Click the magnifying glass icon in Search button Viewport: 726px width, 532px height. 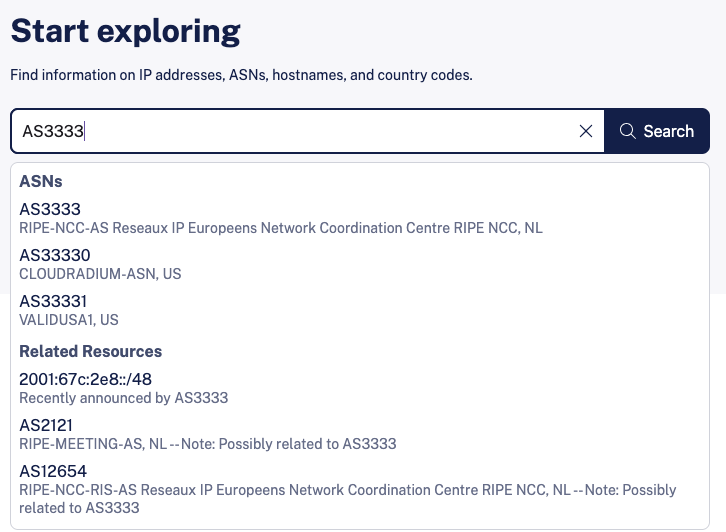[628, 131]
